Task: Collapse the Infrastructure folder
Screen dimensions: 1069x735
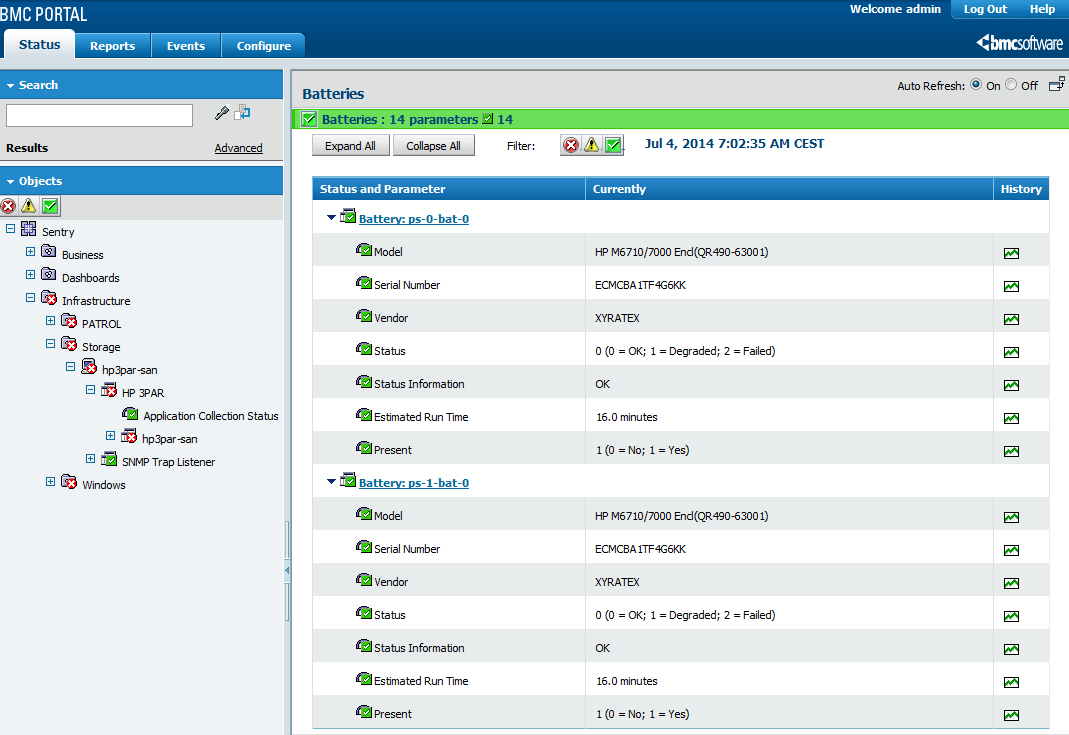Action: pyautogui.click(x=30, y=297)
